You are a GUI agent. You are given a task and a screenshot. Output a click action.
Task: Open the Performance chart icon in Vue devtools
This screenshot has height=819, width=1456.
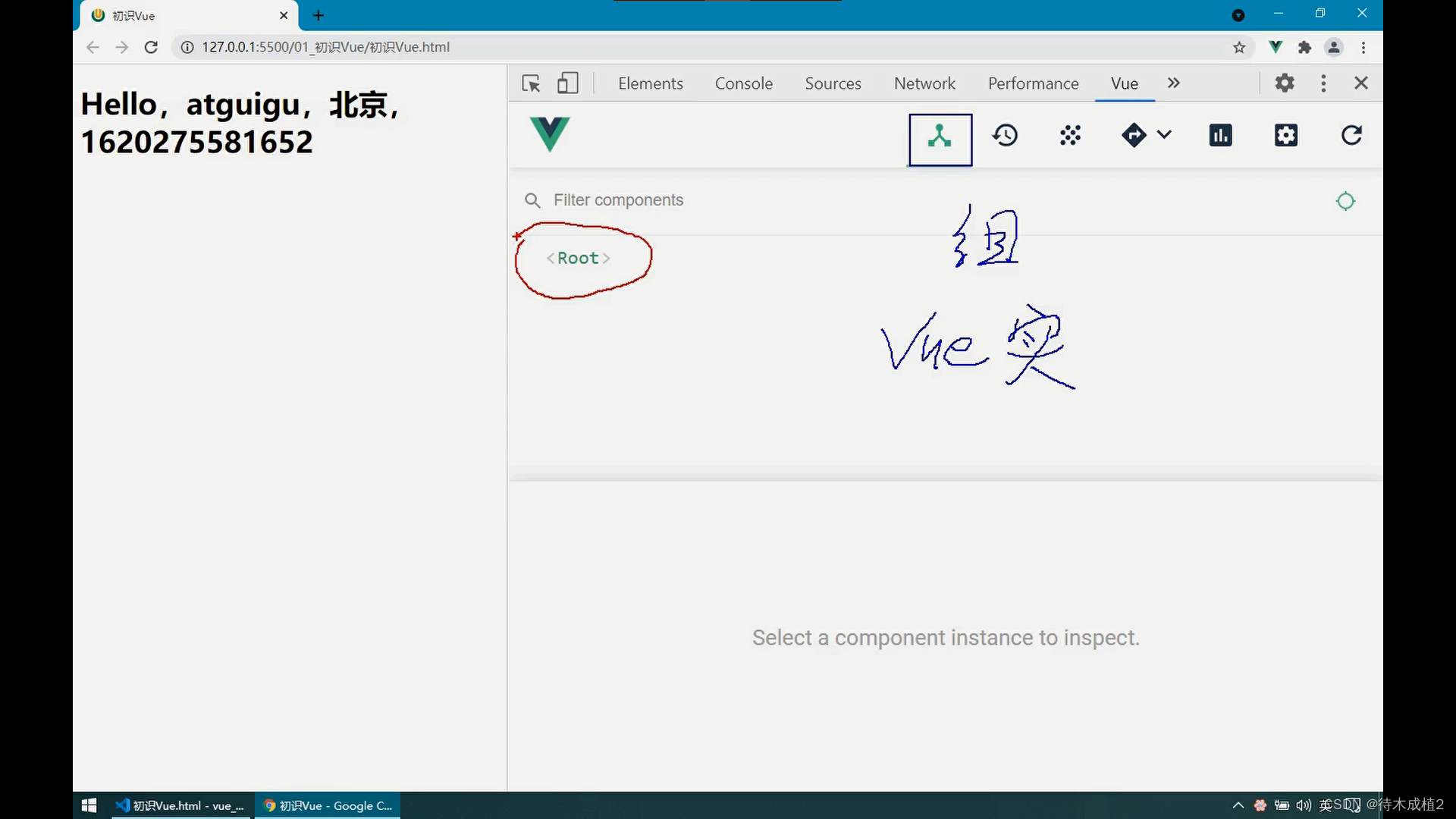tap(1220, 136)
